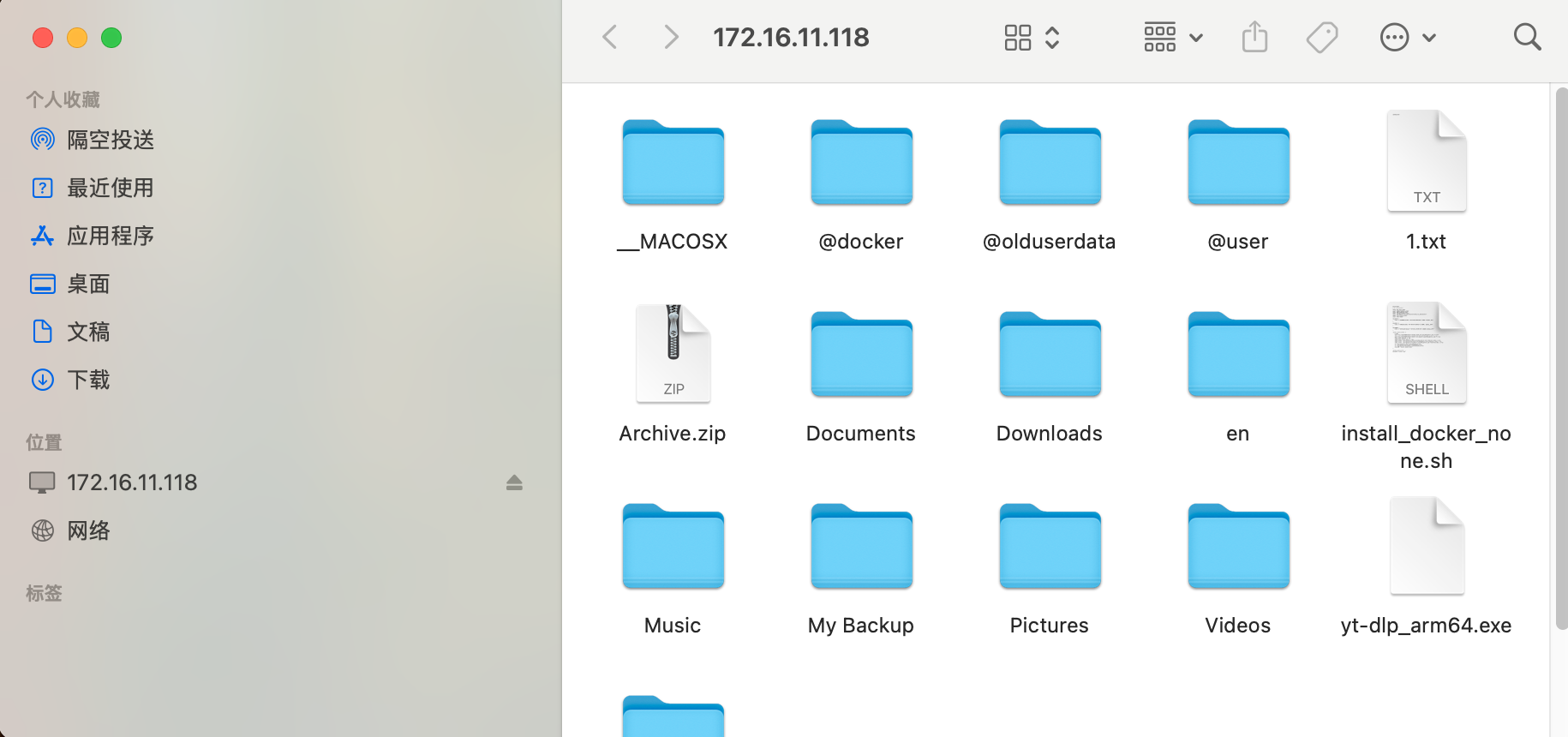1568x737 pixels.
Task: Open Network (网络) in sidebar
Action: [88, 530]
